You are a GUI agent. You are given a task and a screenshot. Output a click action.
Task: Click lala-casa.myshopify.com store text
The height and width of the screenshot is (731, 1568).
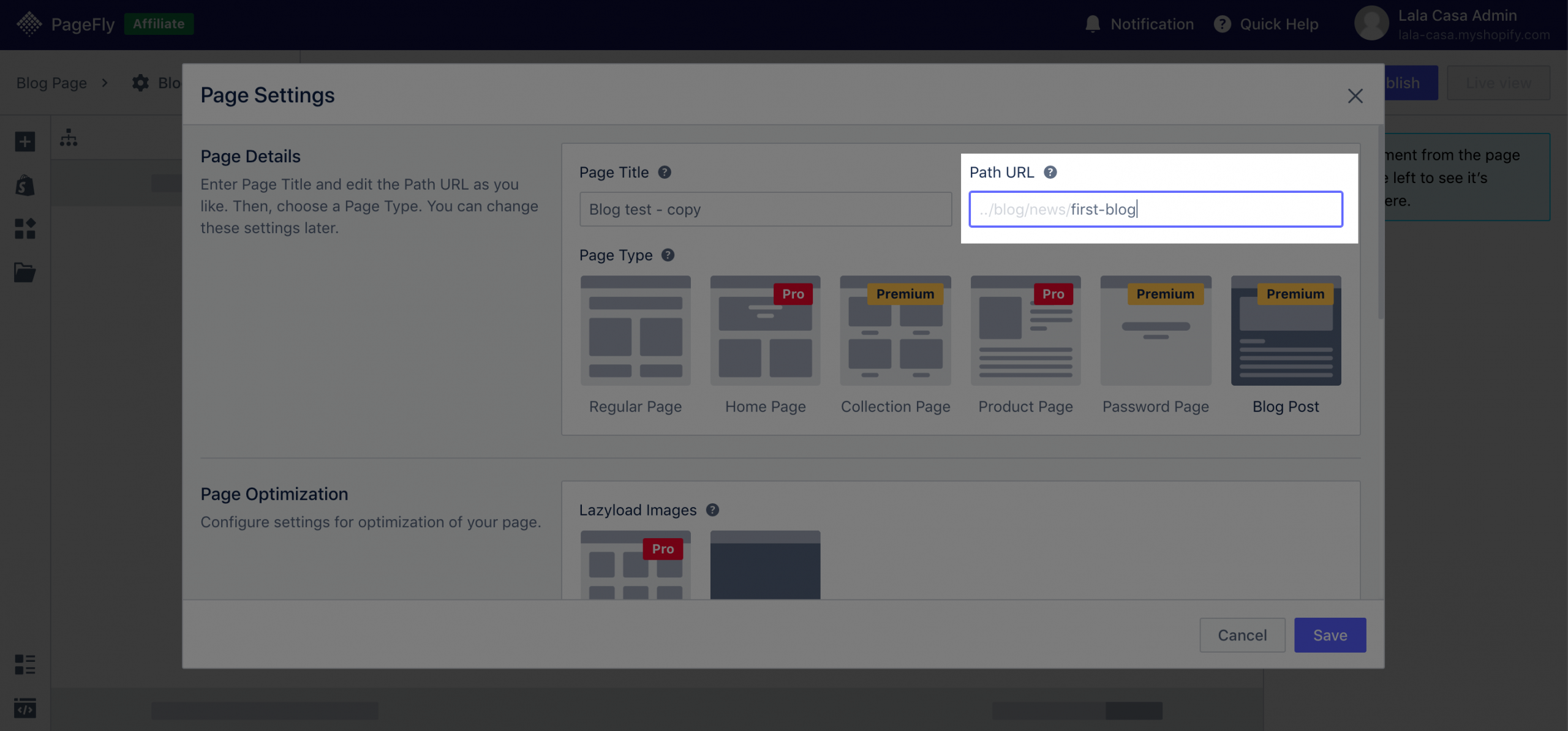click(1474, 35)
